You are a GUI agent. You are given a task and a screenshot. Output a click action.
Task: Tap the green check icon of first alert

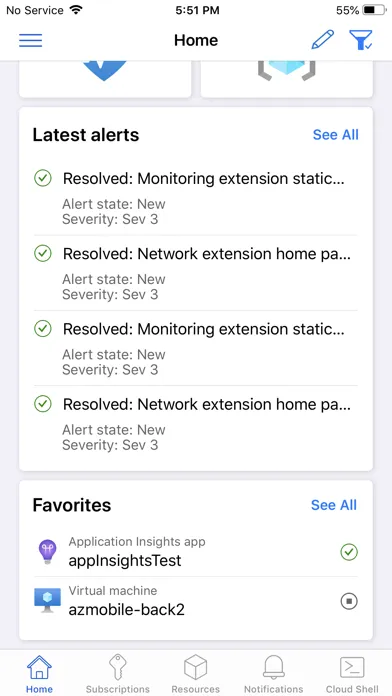43,178
